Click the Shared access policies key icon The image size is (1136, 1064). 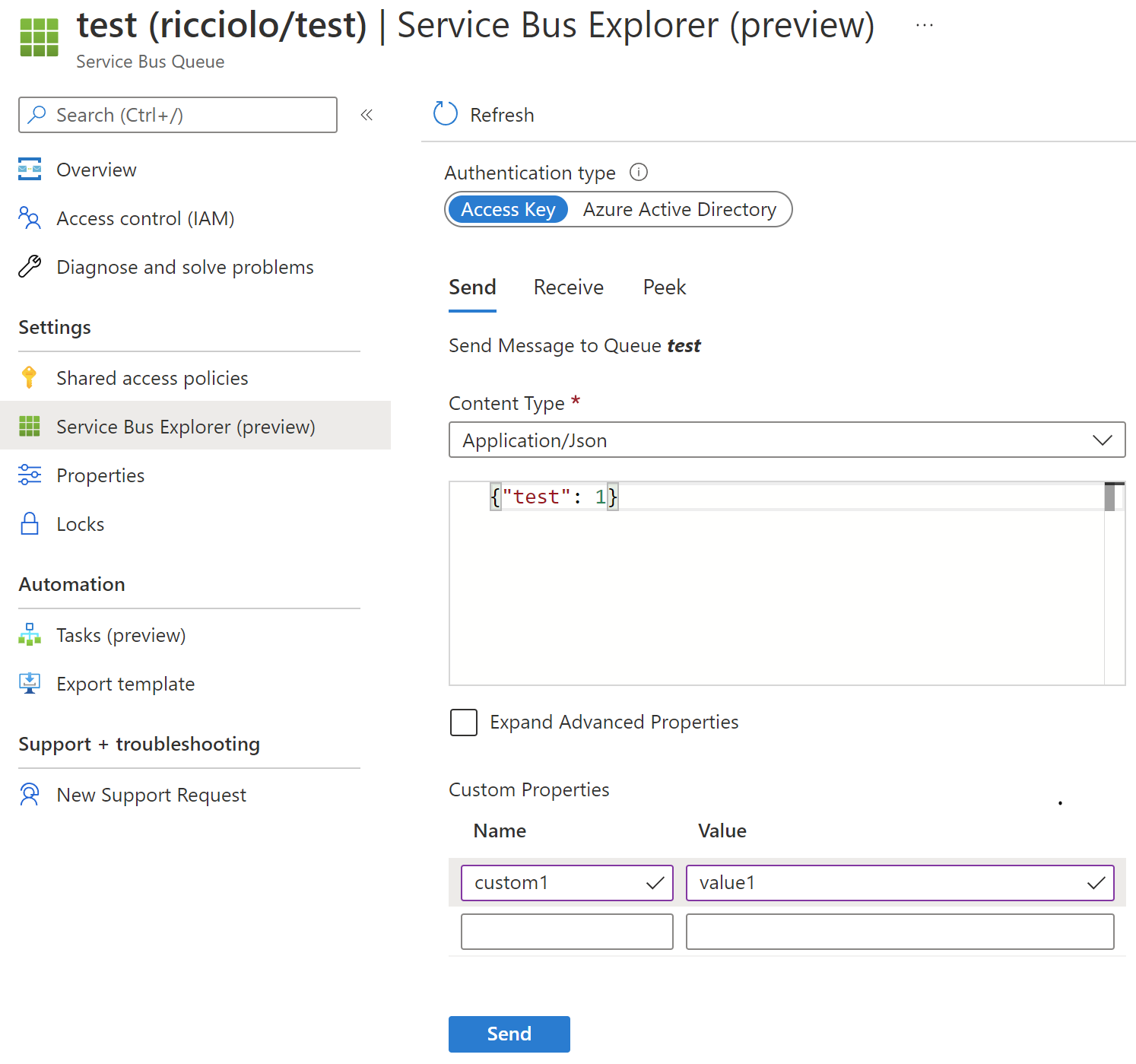[x=30, y=377]
